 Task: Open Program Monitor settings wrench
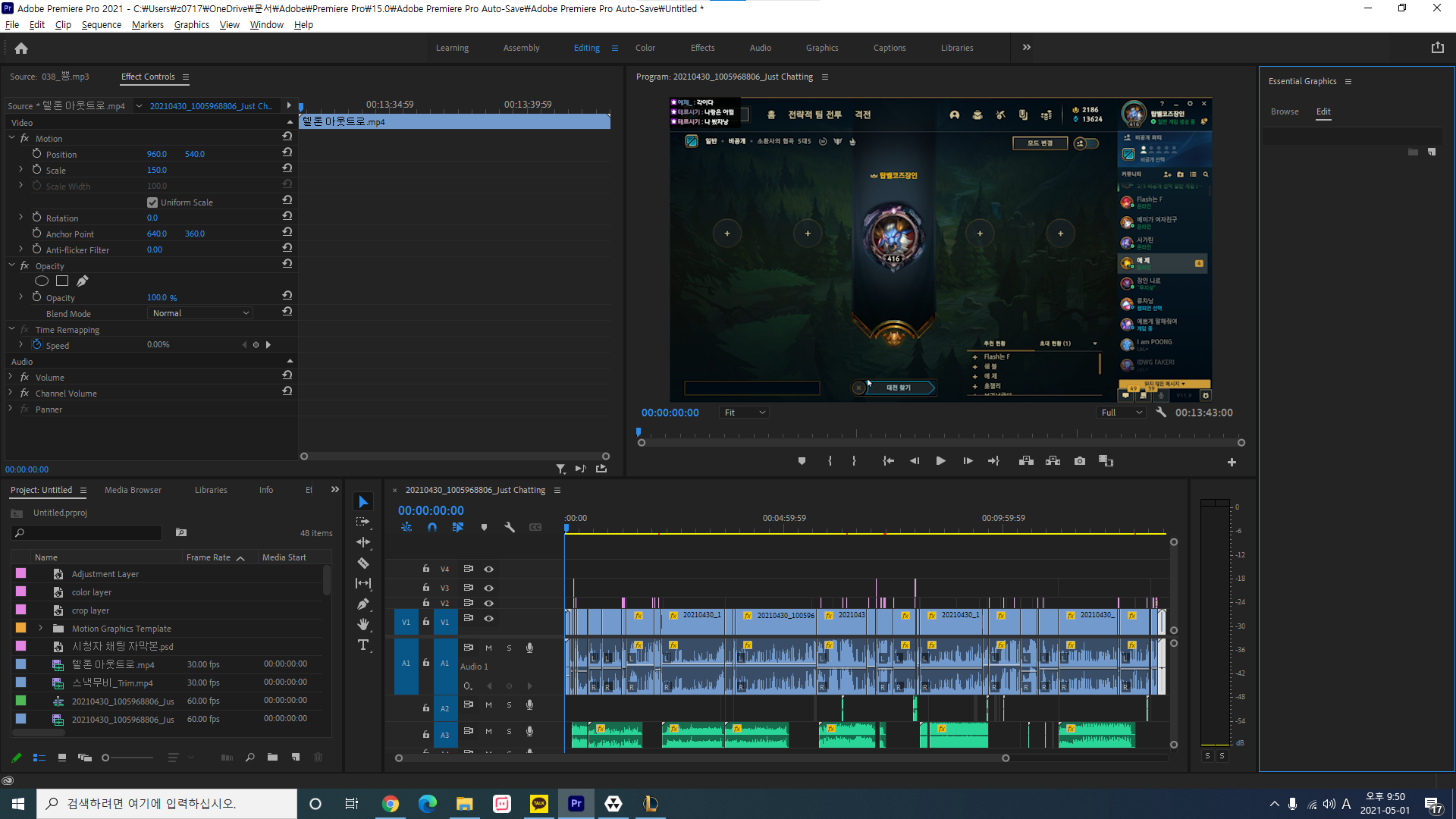coord(1160,413)
